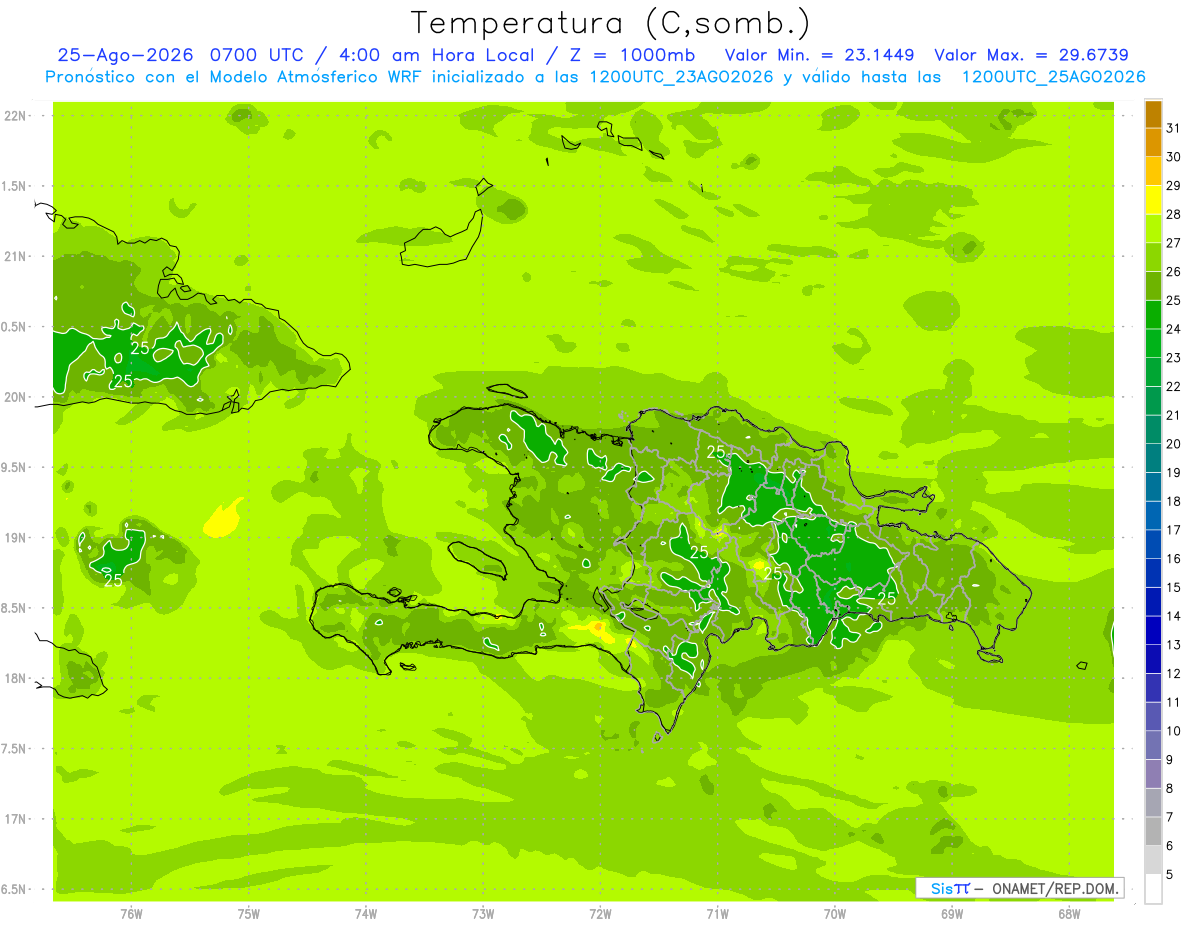Click the "73W" longitude axis label

(x=483, y=913)
